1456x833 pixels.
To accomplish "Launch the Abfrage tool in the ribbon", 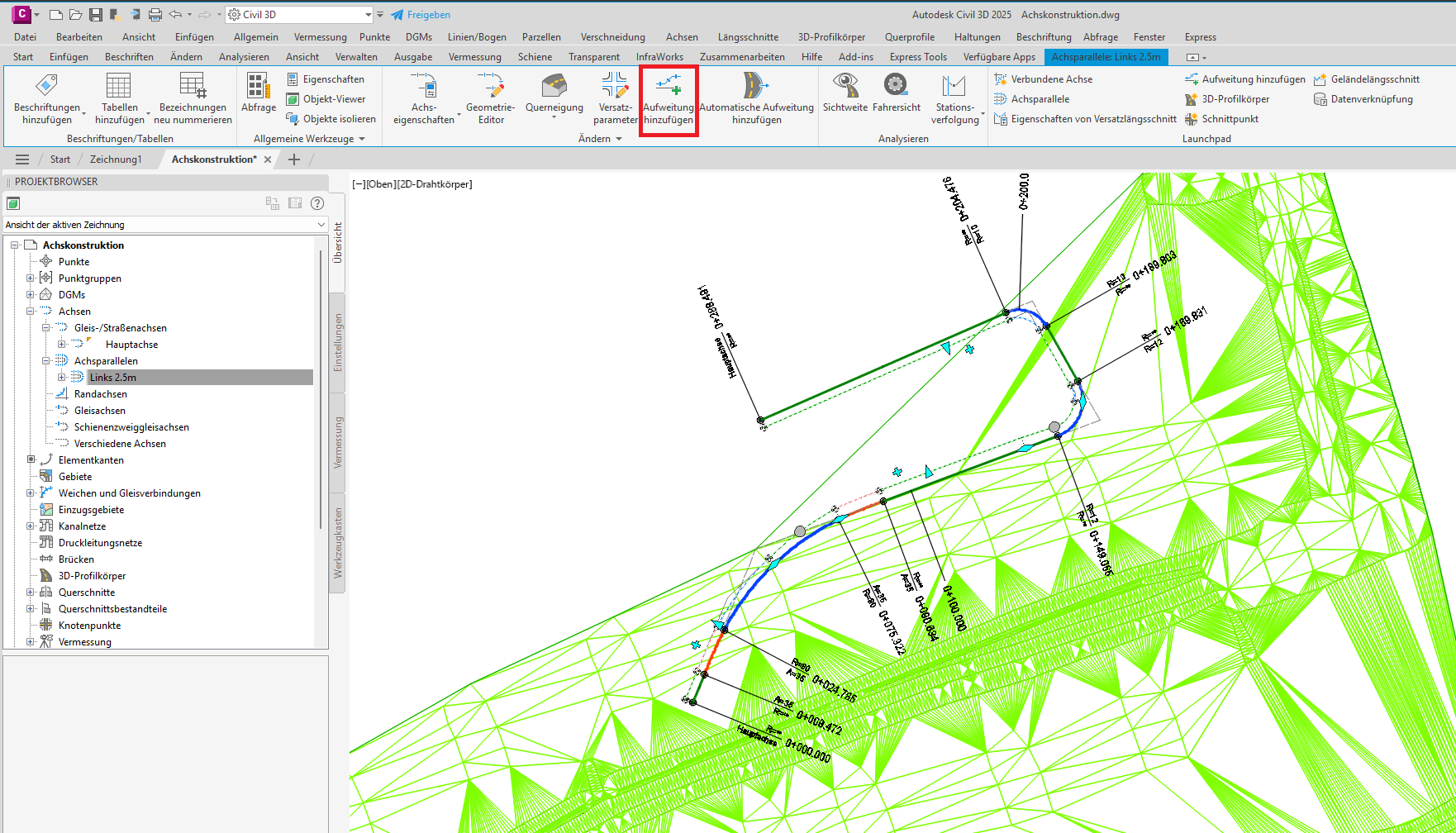I will coord(259,93).
